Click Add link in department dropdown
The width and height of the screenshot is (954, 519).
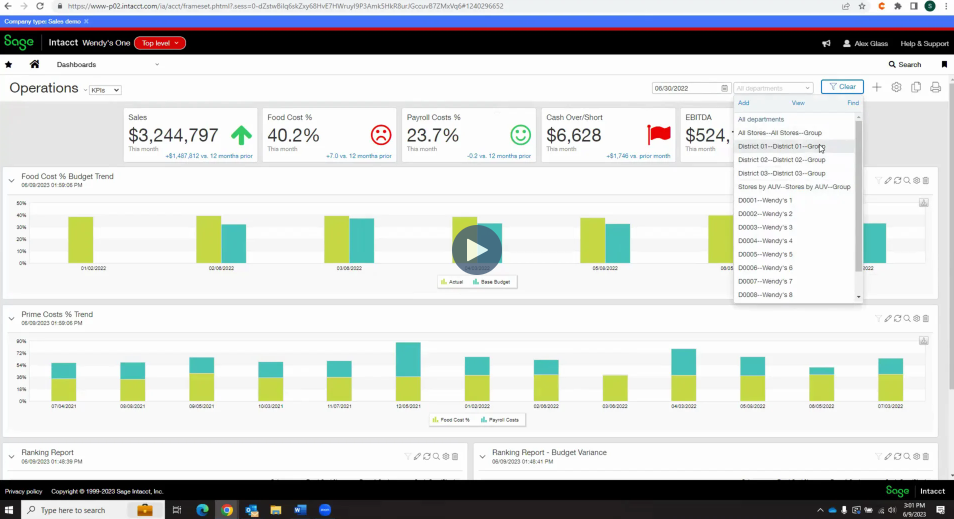click(743, 103)
